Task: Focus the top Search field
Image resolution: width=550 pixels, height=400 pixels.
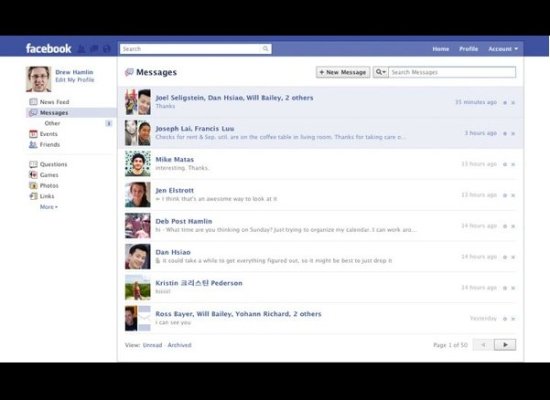Action: pyautogui.click(x=195, y=49)
